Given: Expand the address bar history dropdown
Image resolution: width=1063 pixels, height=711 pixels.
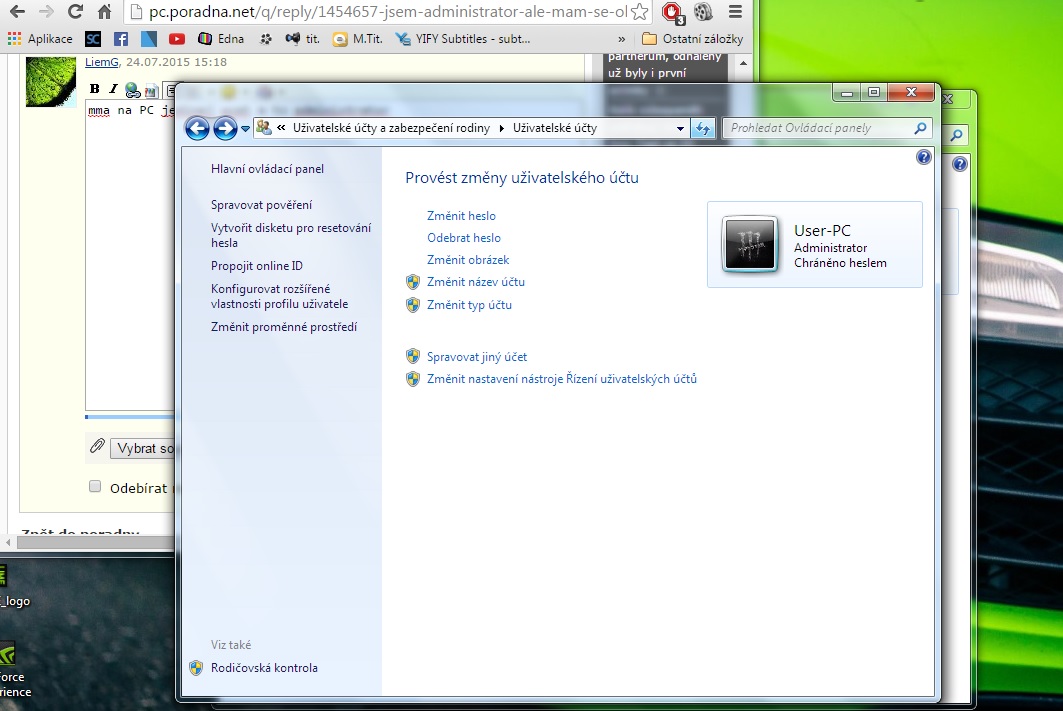Looking at the screenshot, I should (680, 128).
